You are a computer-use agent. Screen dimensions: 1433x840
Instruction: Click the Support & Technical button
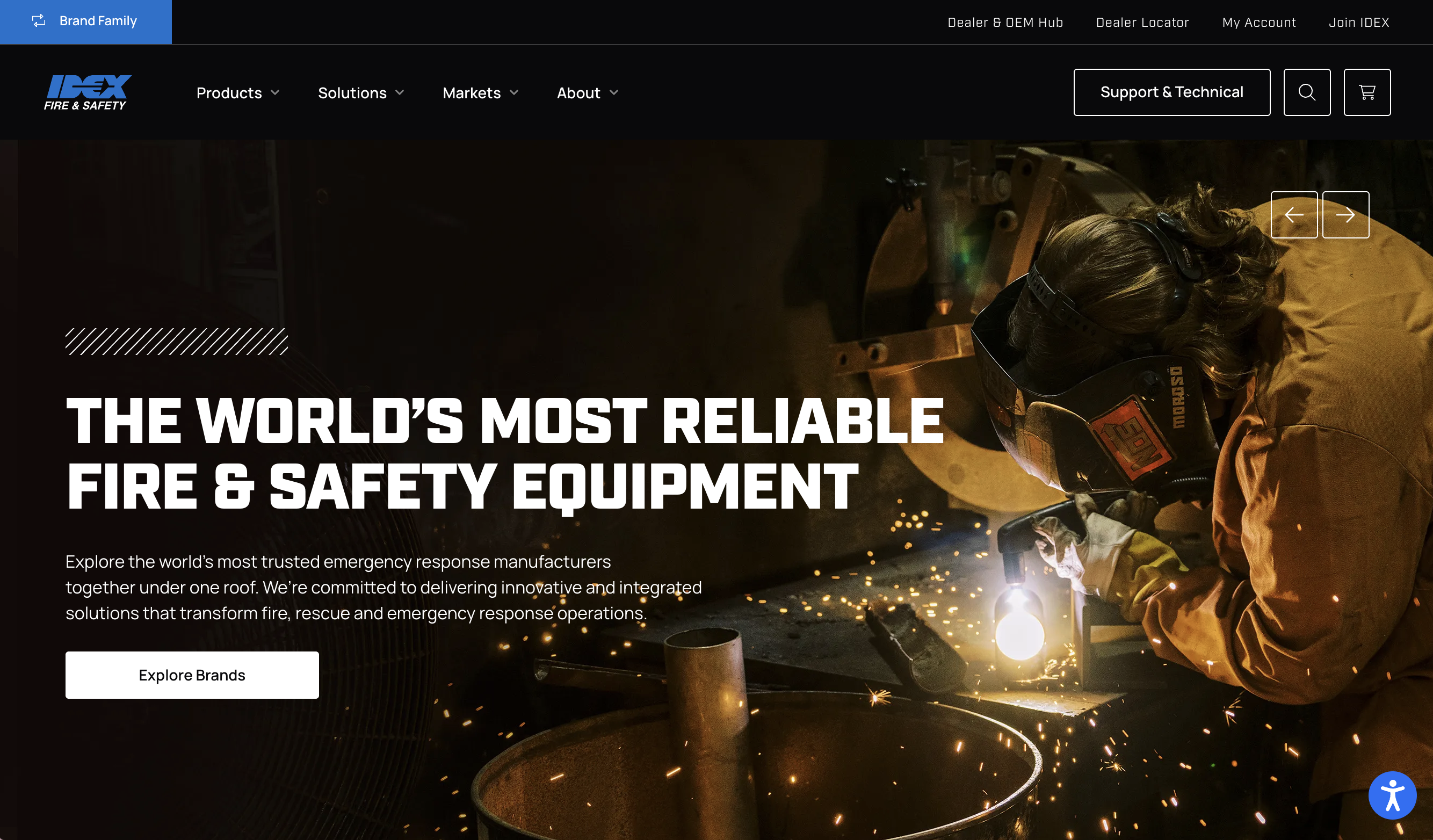[x=1171, y=92]
